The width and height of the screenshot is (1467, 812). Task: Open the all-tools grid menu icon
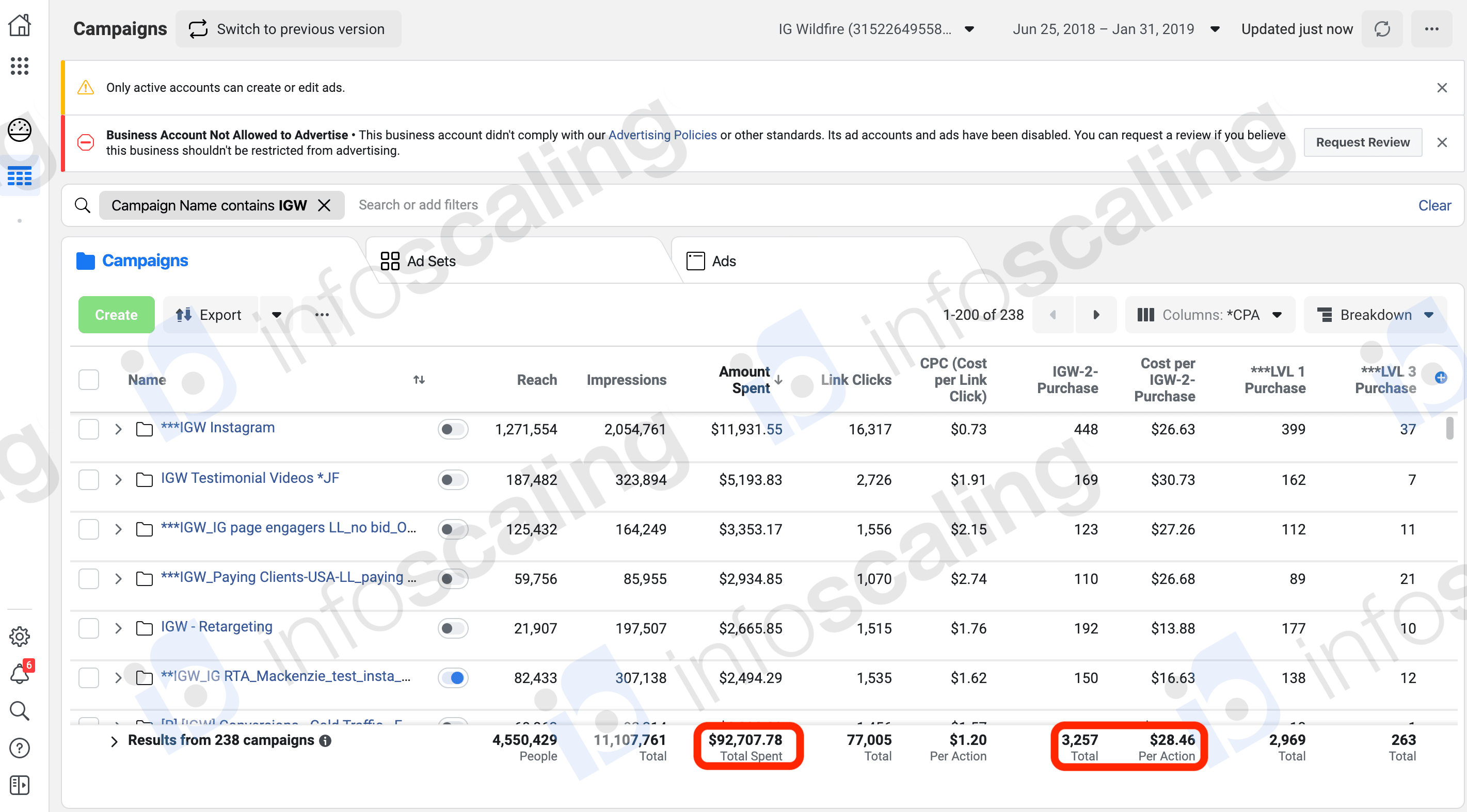click(x=20, y=66)
